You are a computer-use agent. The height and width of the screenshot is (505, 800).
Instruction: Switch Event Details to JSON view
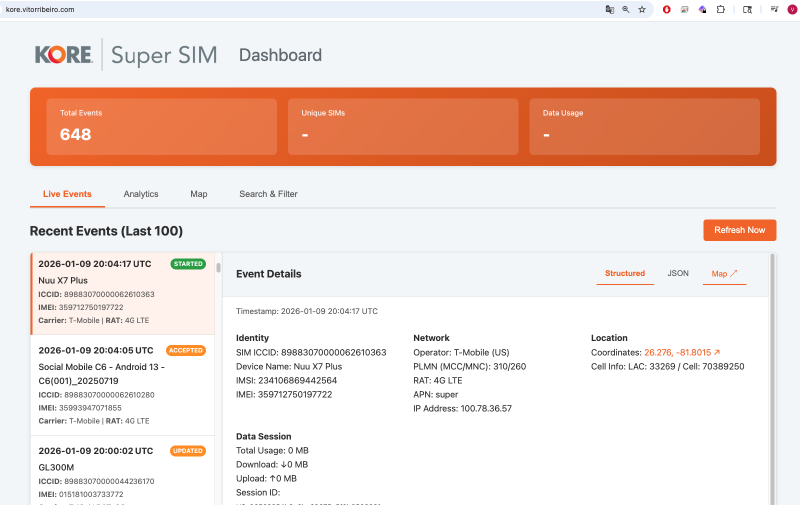click(x=678, y=273)
